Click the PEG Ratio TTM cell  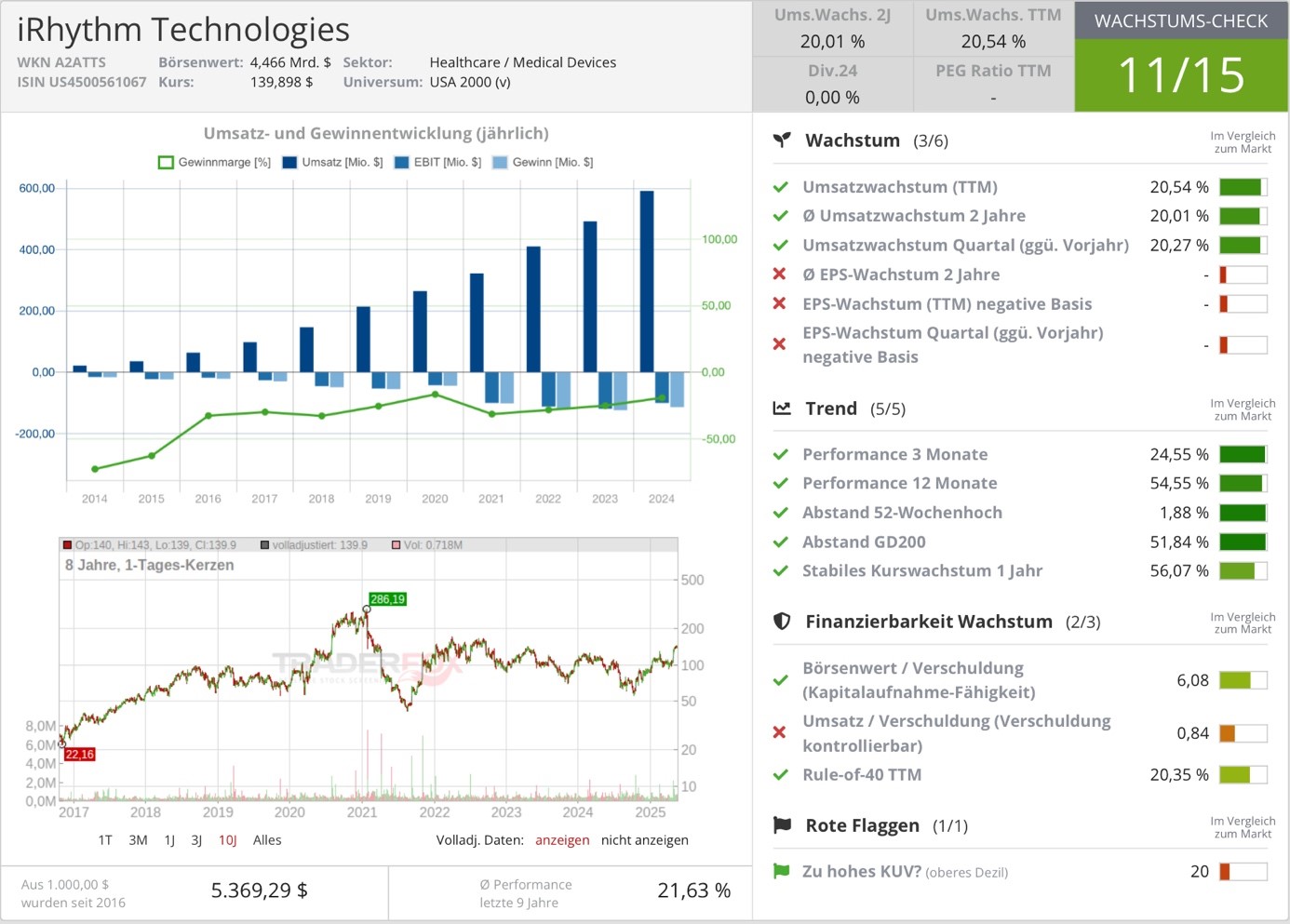[993, 84]
